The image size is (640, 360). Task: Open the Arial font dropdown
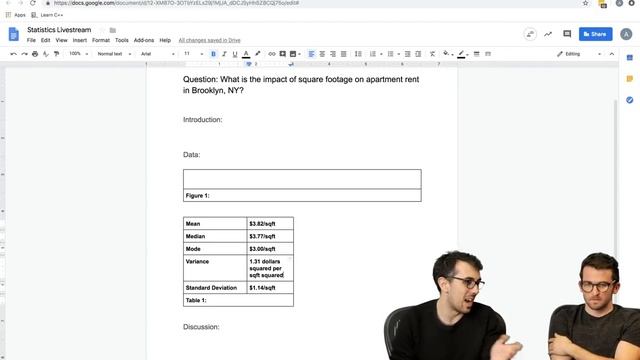pos(158,54)
